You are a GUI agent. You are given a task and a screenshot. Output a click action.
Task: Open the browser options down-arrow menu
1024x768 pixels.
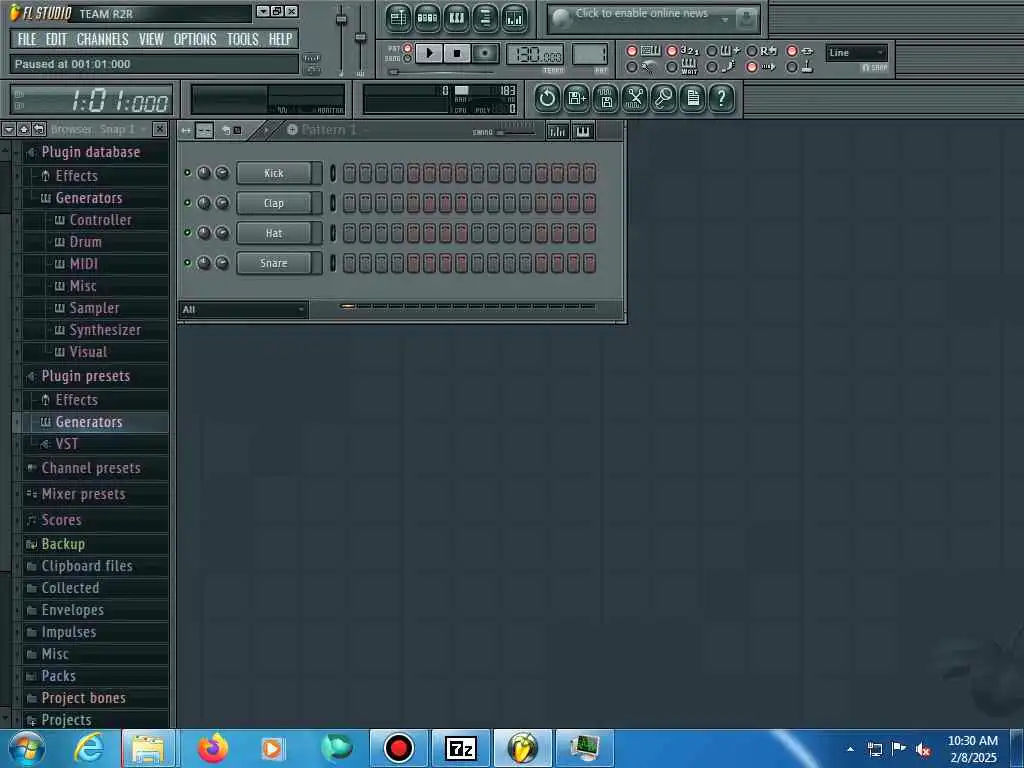8,129
